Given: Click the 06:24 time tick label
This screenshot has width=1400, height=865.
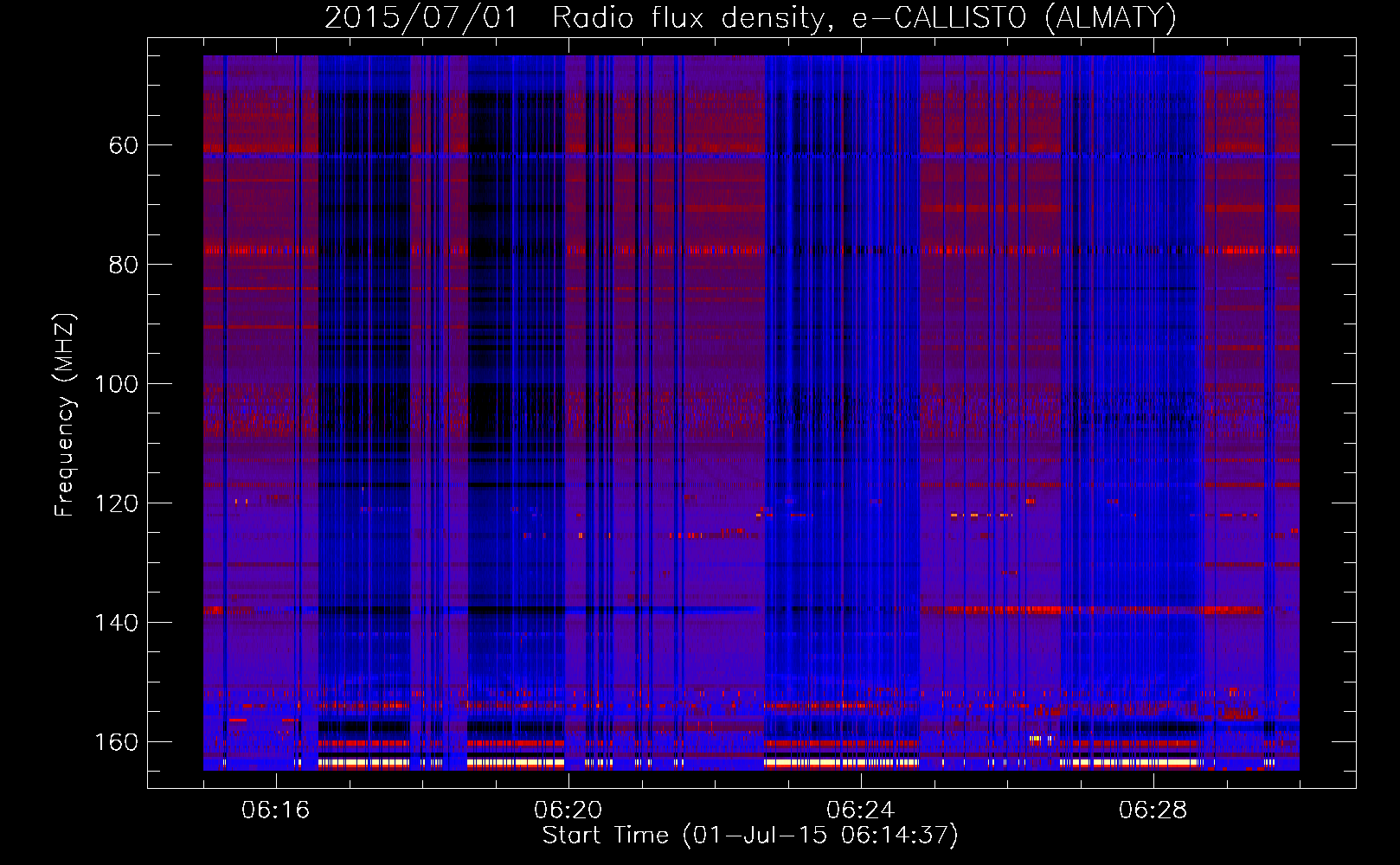Looking at the screenshot, I should (860, 811).
